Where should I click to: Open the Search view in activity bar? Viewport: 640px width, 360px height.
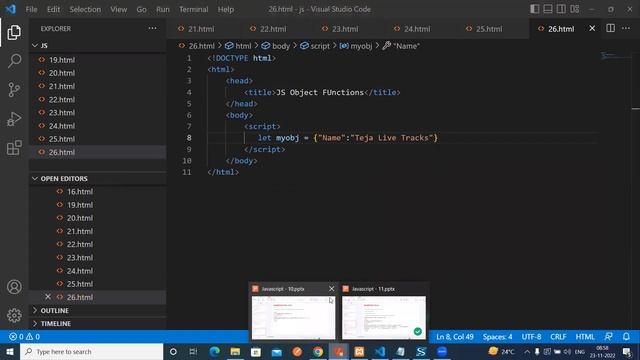click(14, 61)
